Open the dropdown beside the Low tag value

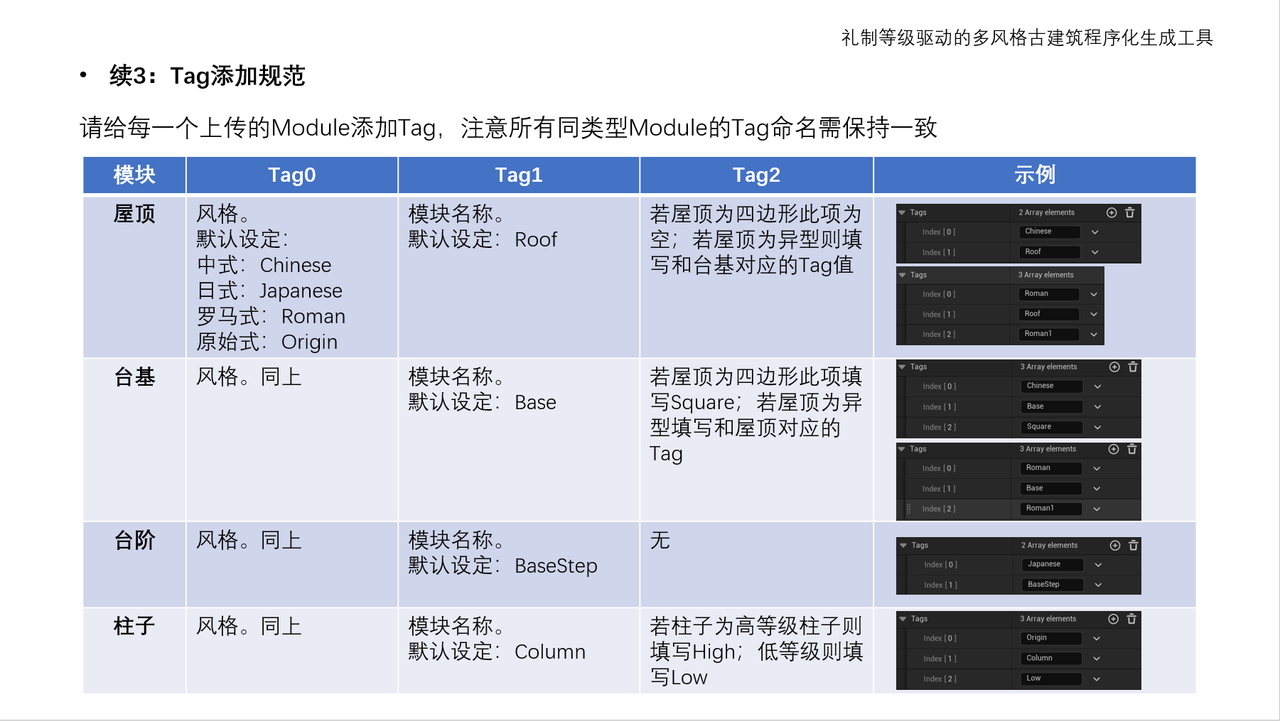[1096, 678]
